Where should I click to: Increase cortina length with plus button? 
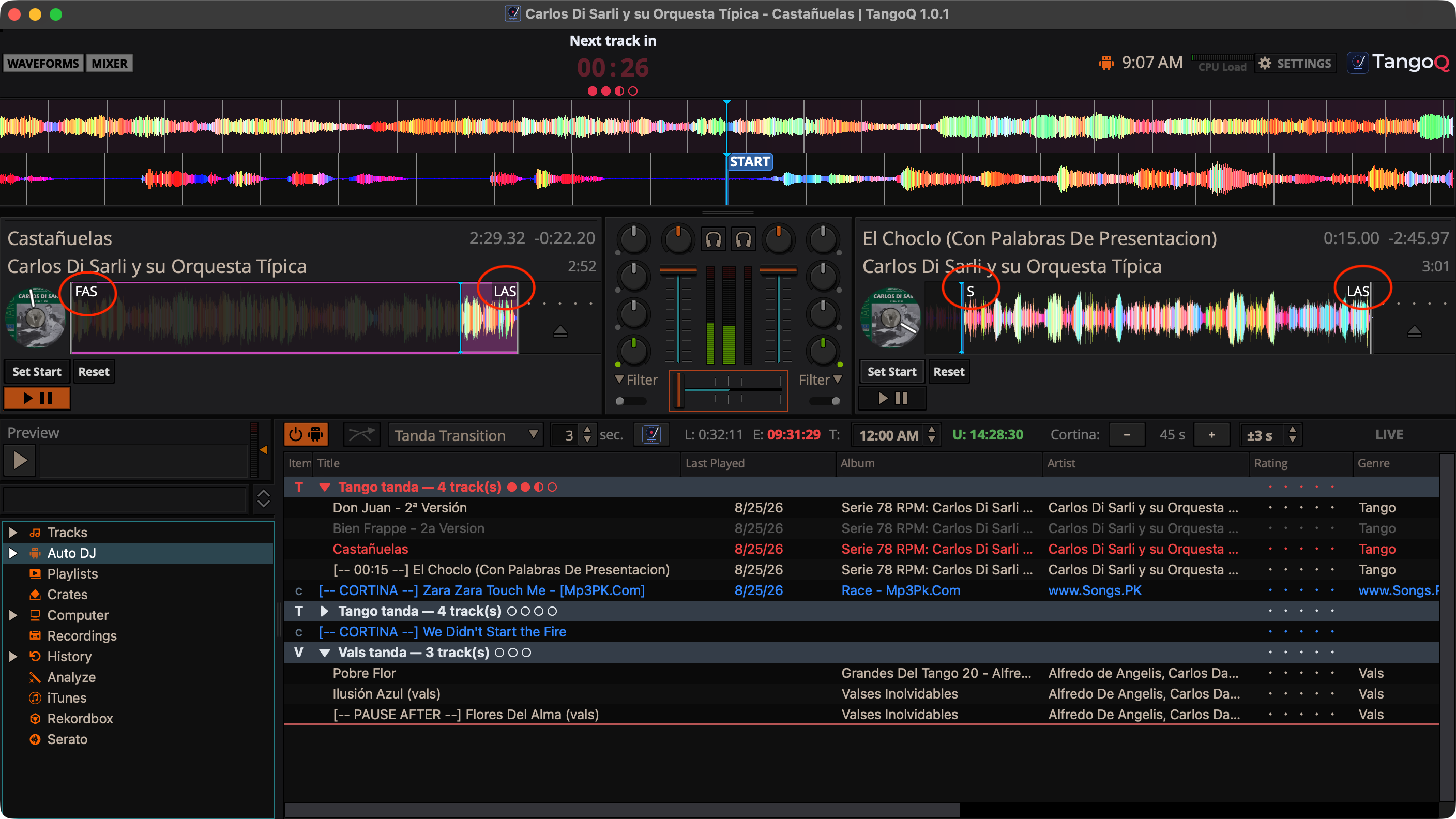[1211, 435]
